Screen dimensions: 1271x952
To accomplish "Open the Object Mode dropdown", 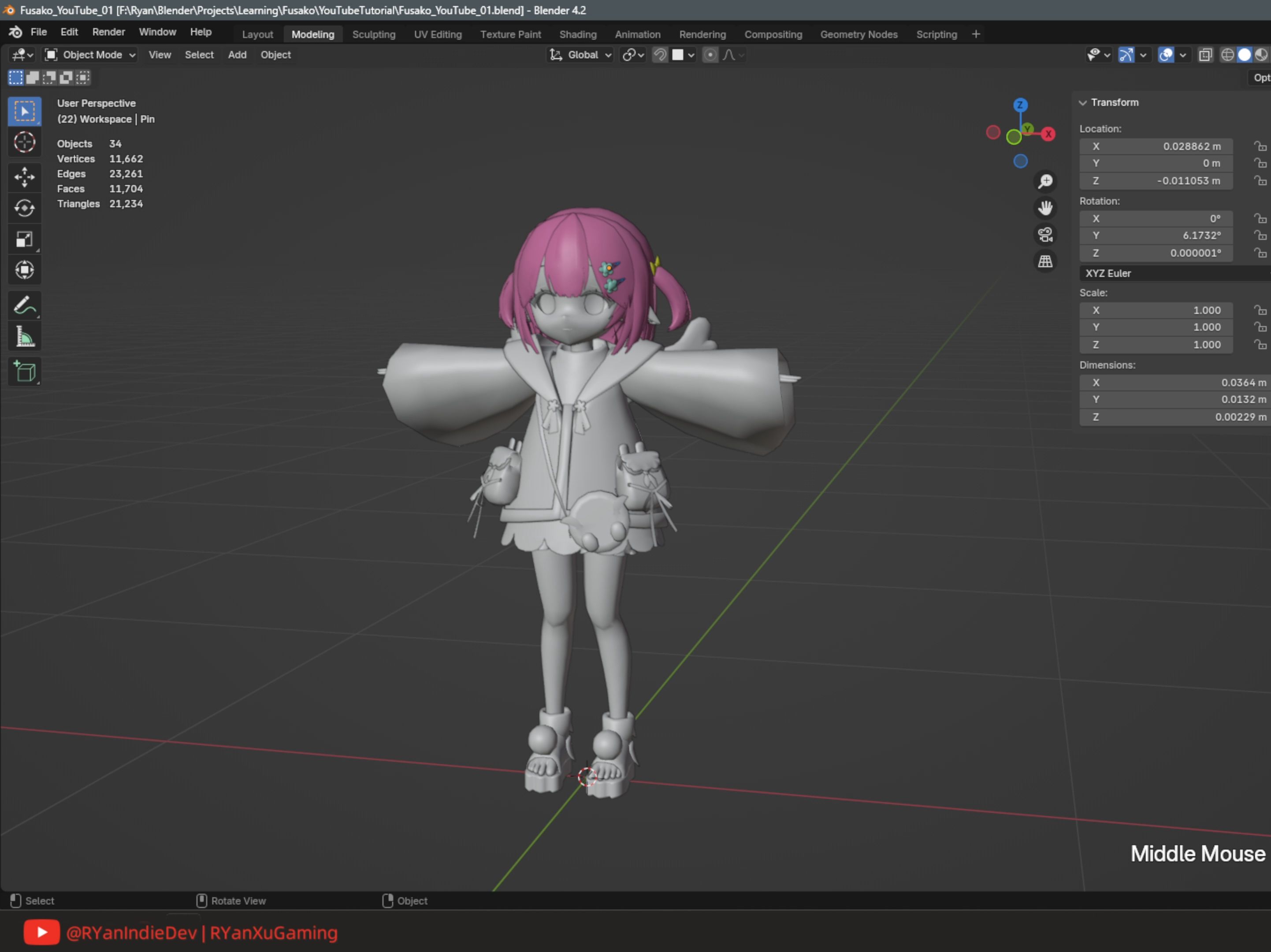I will click(91, 55).
